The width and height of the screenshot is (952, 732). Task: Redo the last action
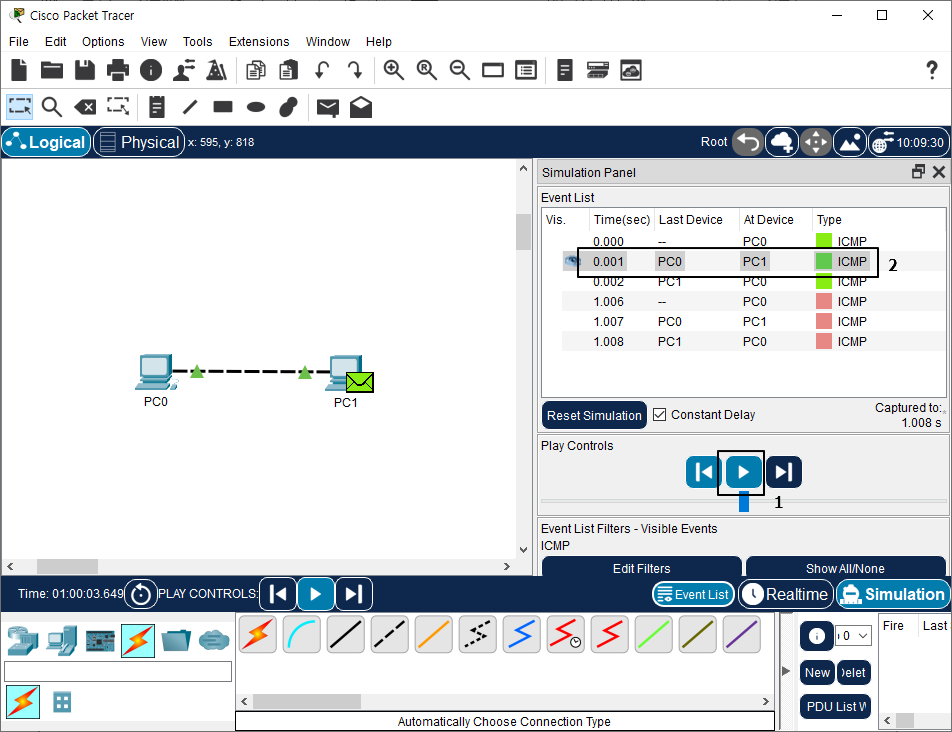point(355,70)
